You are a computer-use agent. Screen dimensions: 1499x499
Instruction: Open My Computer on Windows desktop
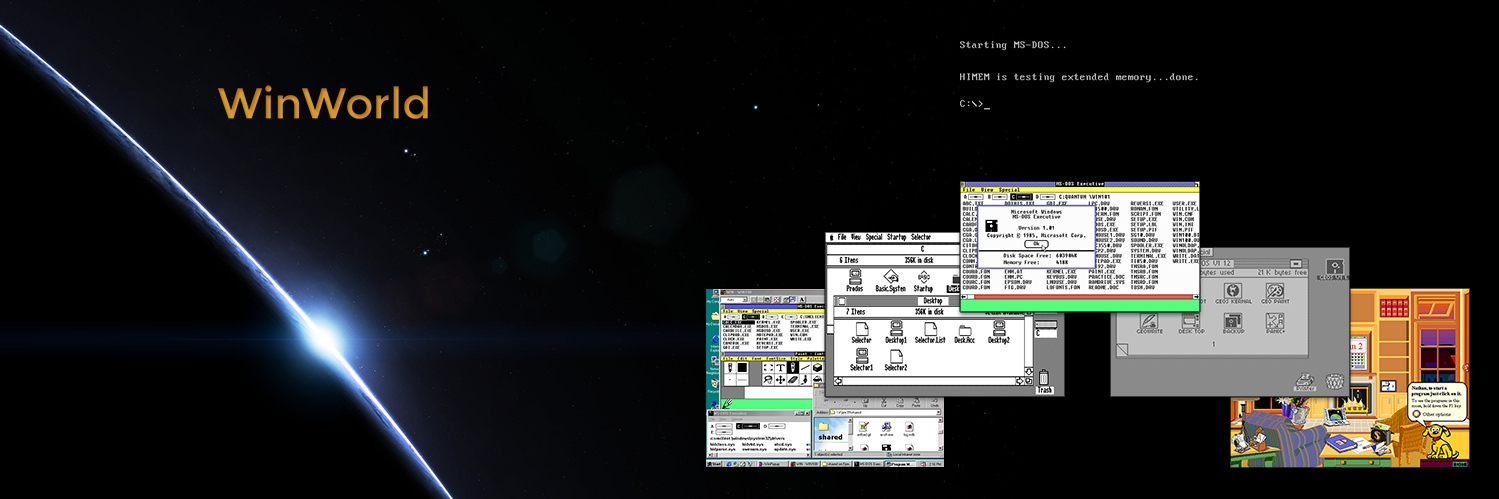[x=712, y=298]
